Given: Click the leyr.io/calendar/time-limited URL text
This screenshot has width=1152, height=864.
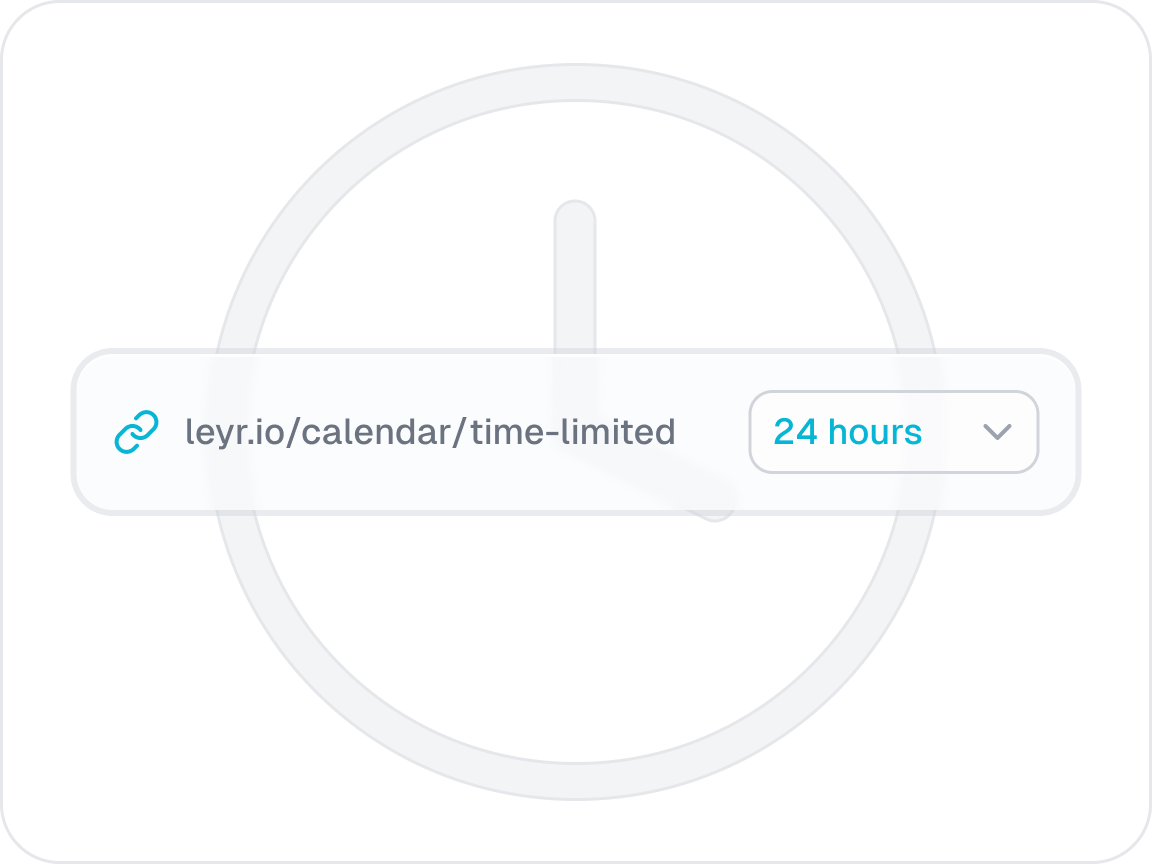Looking at the screenshot, I should click(430, 432).
